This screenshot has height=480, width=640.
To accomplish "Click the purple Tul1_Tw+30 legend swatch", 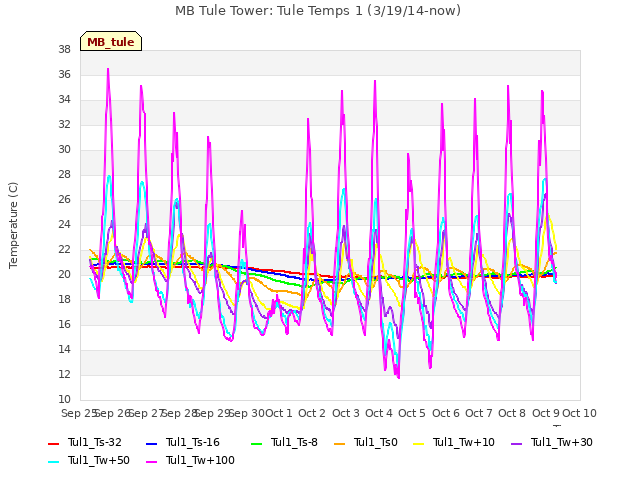I will 516,443.
